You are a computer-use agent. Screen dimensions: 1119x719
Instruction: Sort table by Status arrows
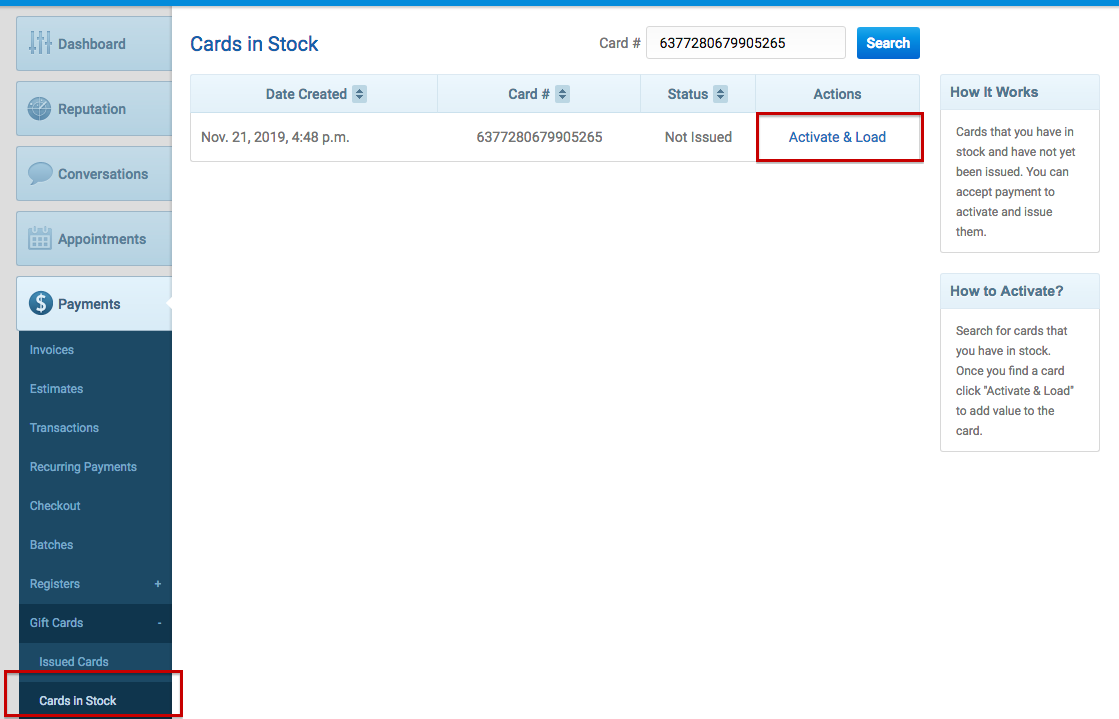tap(720, 94)
